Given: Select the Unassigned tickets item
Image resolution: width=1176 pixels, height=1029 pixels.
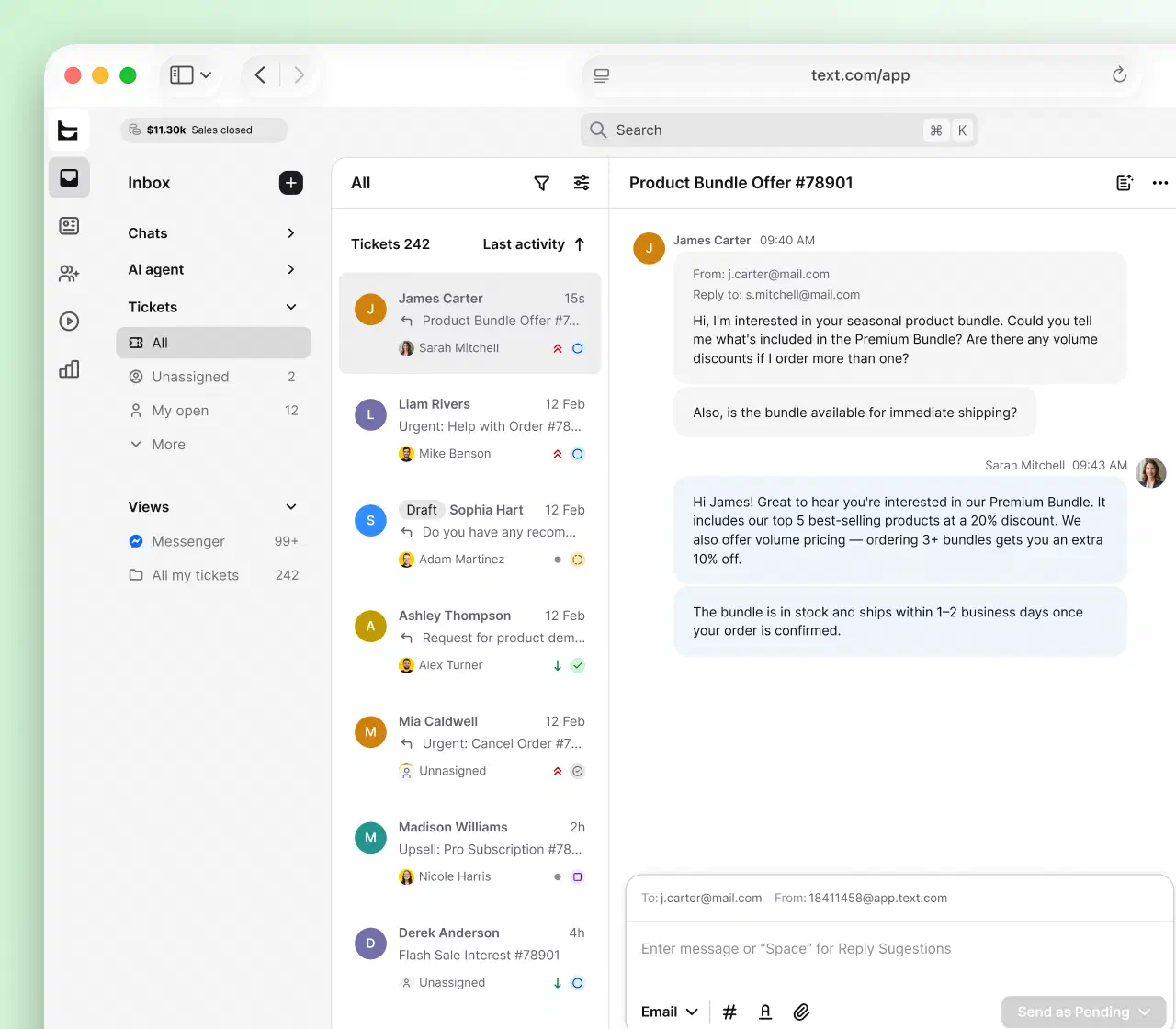Looking at the screenshot, I should [x=213, y=377].
